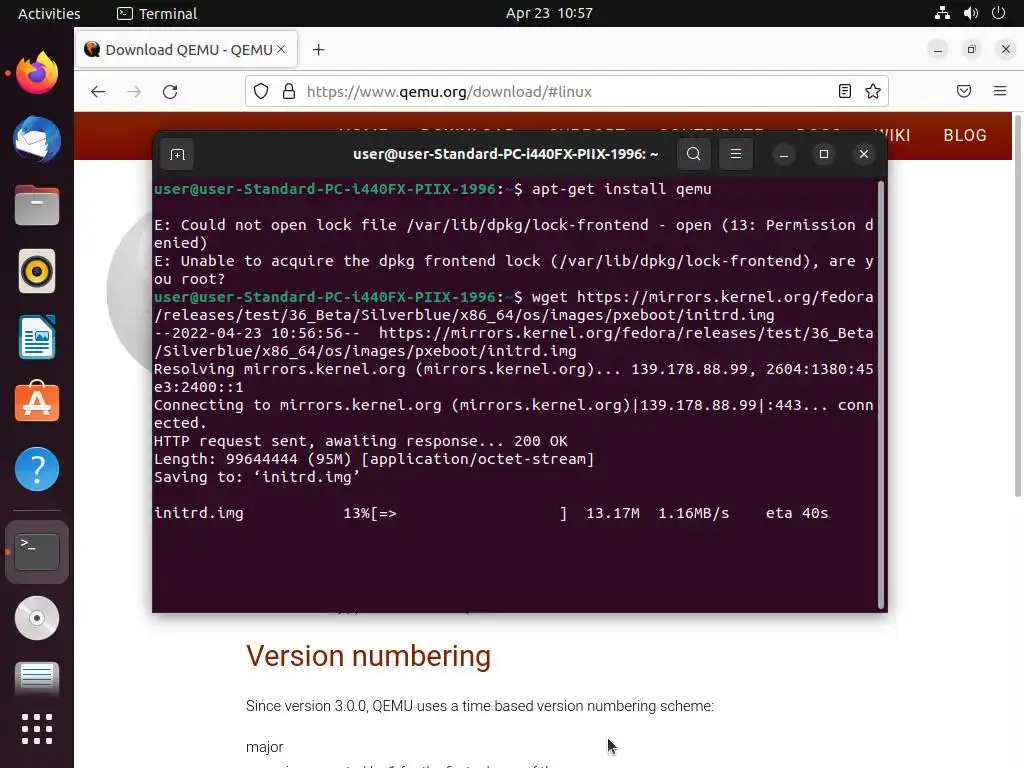Click the Firefox page scrollbar
The height and width of the screenshot is (768, 1024).
coord(1017,306)
